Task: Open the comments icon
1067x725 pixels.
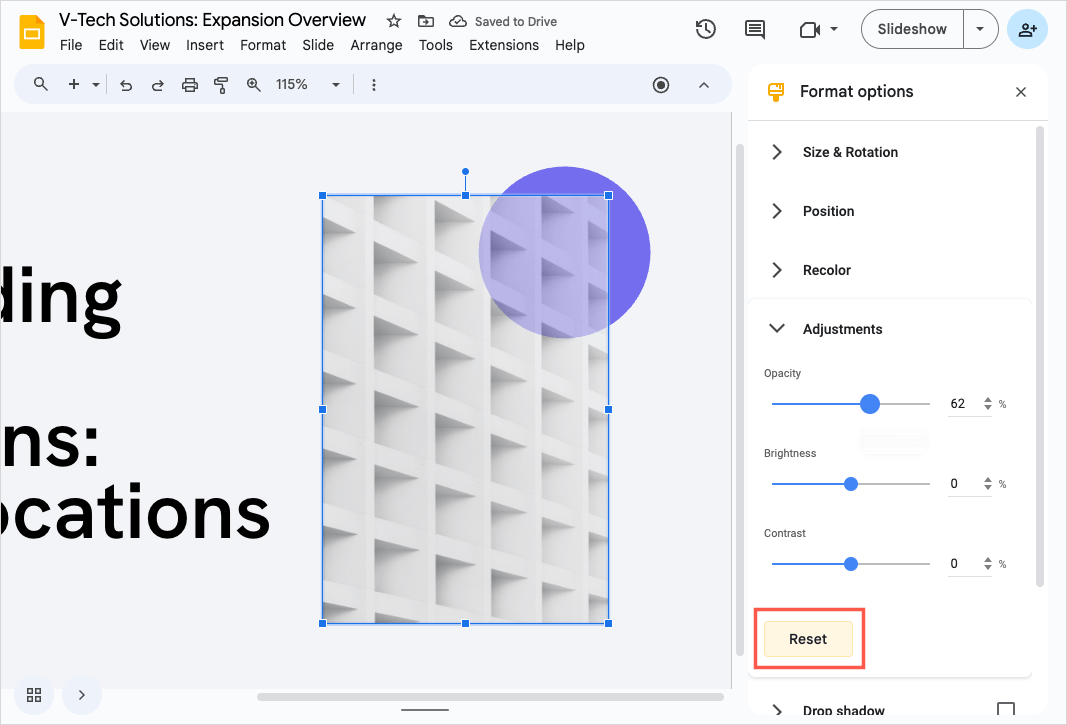Action: coord(755,29)
